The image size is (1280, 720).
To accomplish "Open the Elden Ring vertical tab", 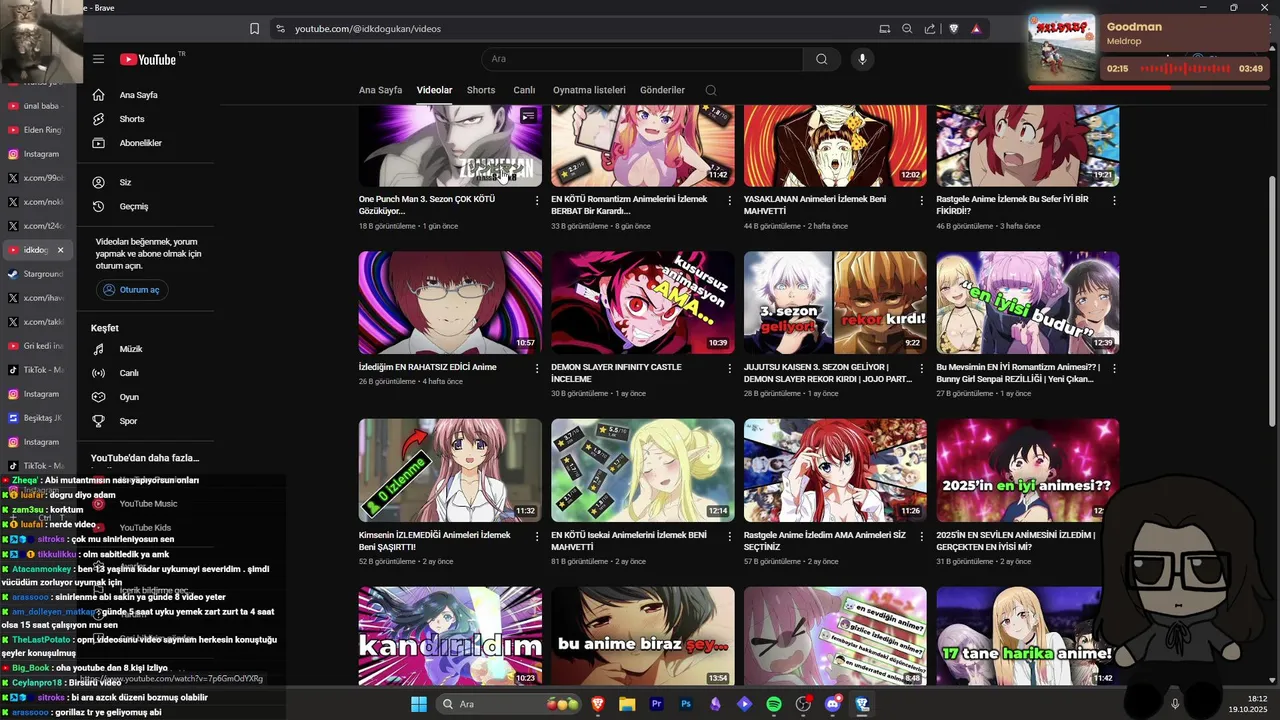I will tap(36, 130).
